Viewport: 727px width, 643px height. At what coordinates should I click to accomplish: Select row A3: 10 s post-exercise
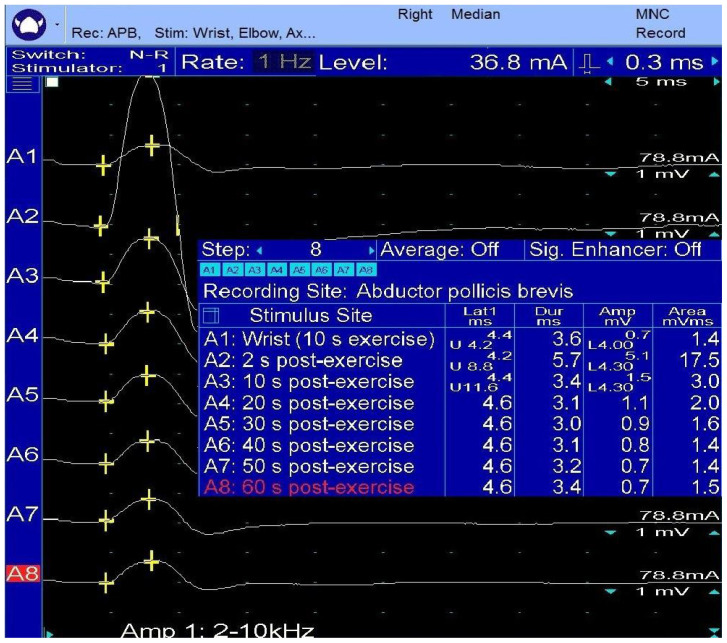(460, 382)
